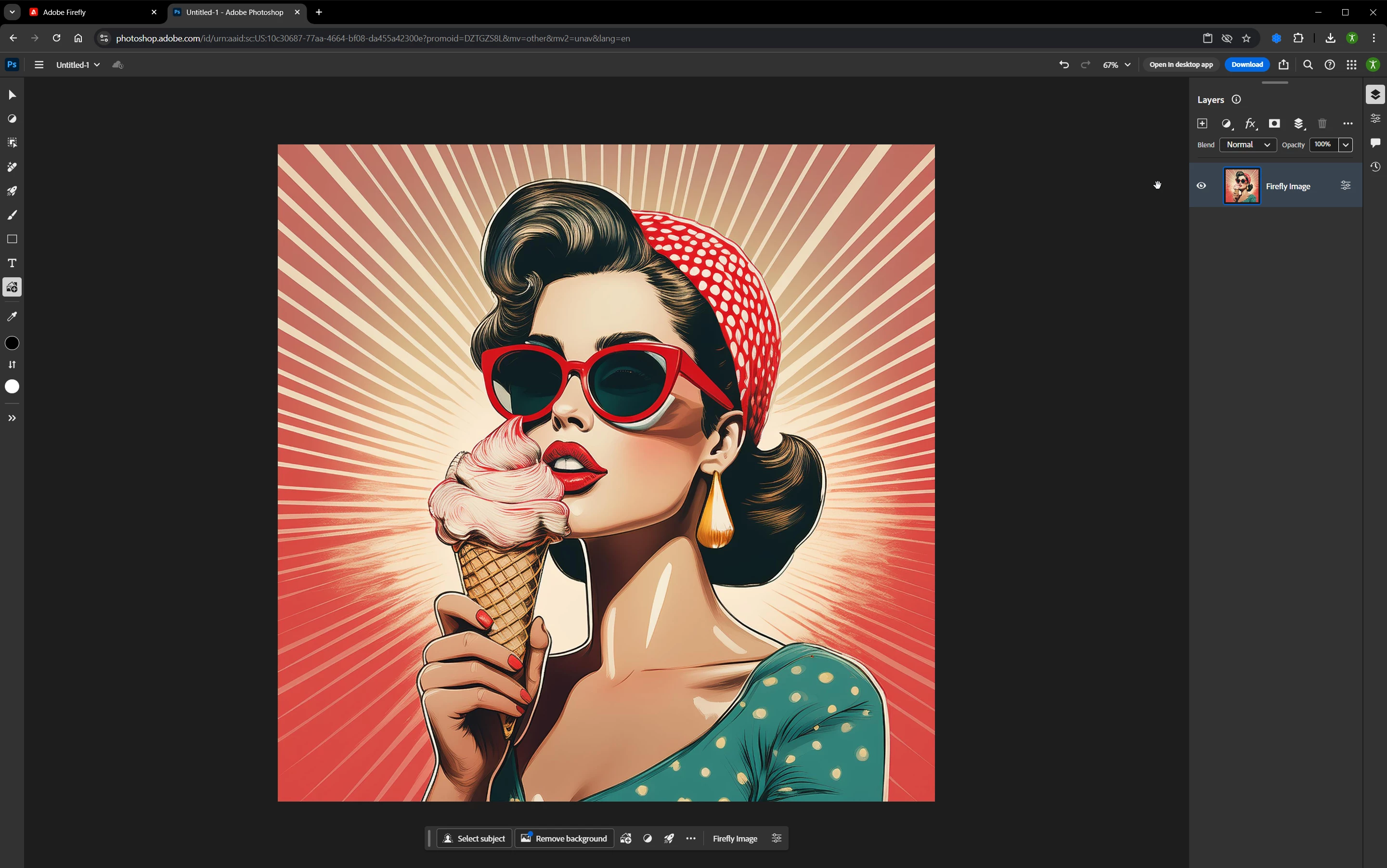Open the Opacity slider dropdown arrow
This screenshot has height=868, width=1387.
1345,144
